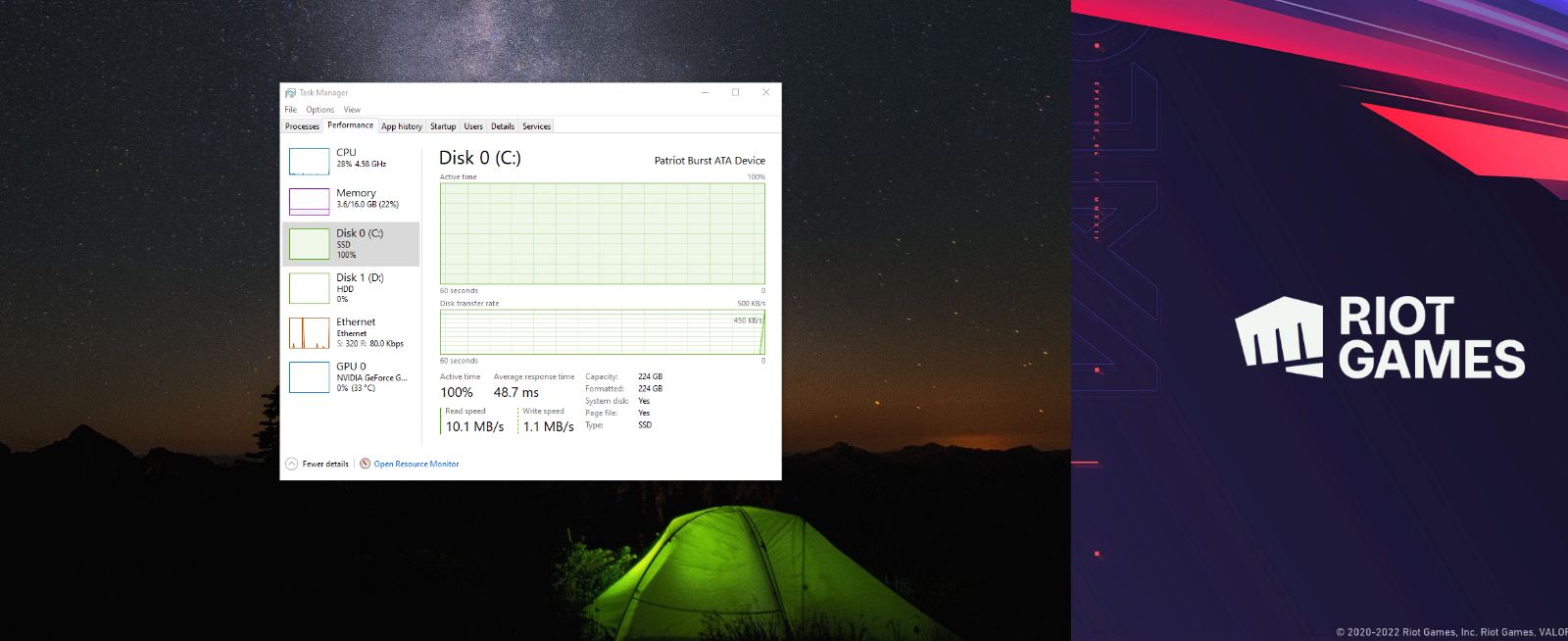Minimize the Task Manager window
Viewport: 1568px width, 641px height.
coord(705,92)
